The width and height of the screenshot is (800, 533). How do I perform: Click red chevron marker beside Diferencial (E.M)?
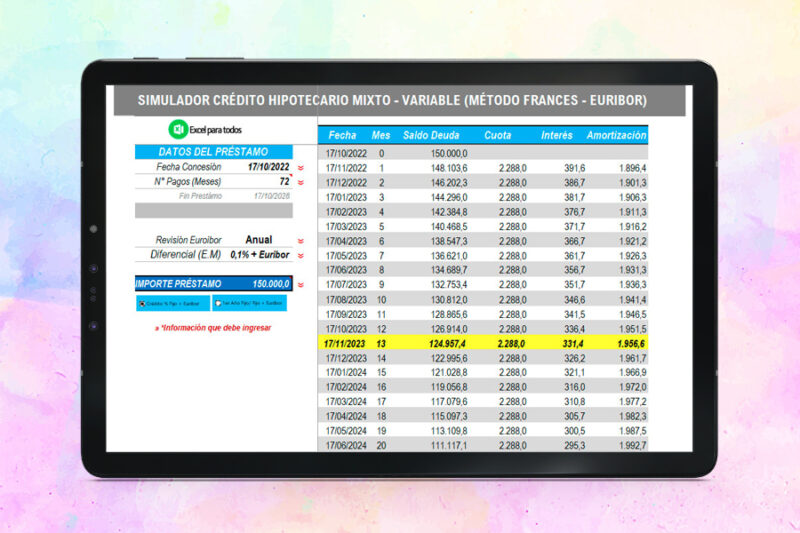pos(301,256)
